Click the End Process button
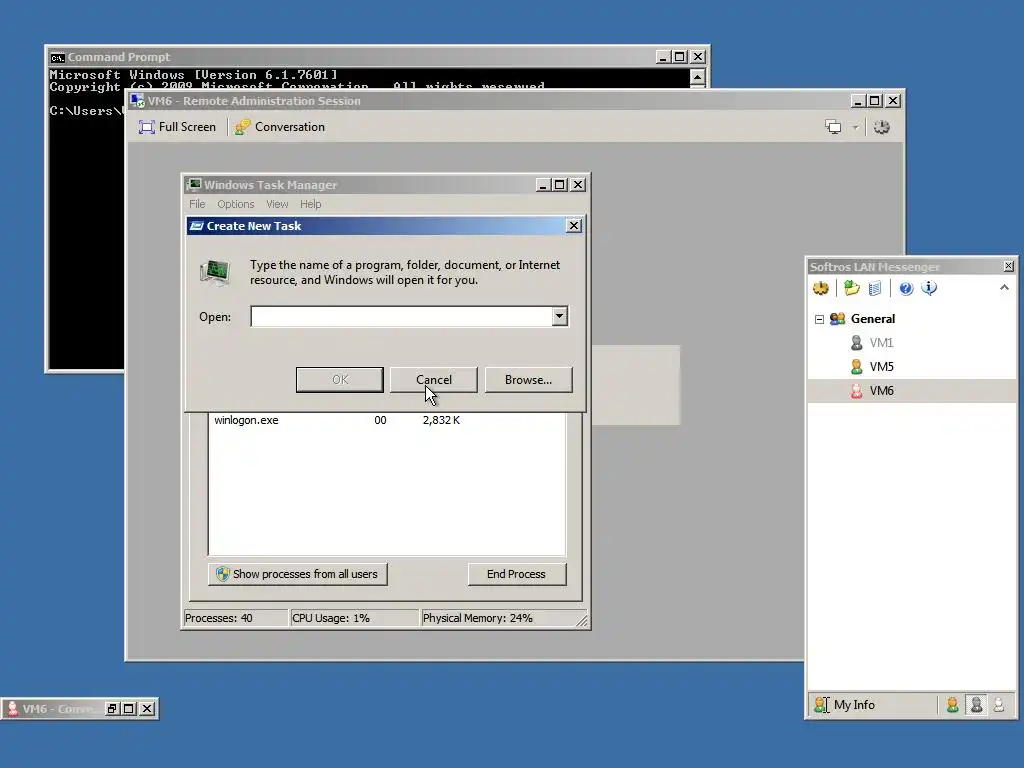Viewport: 1024px width, 768px height. 517,574
